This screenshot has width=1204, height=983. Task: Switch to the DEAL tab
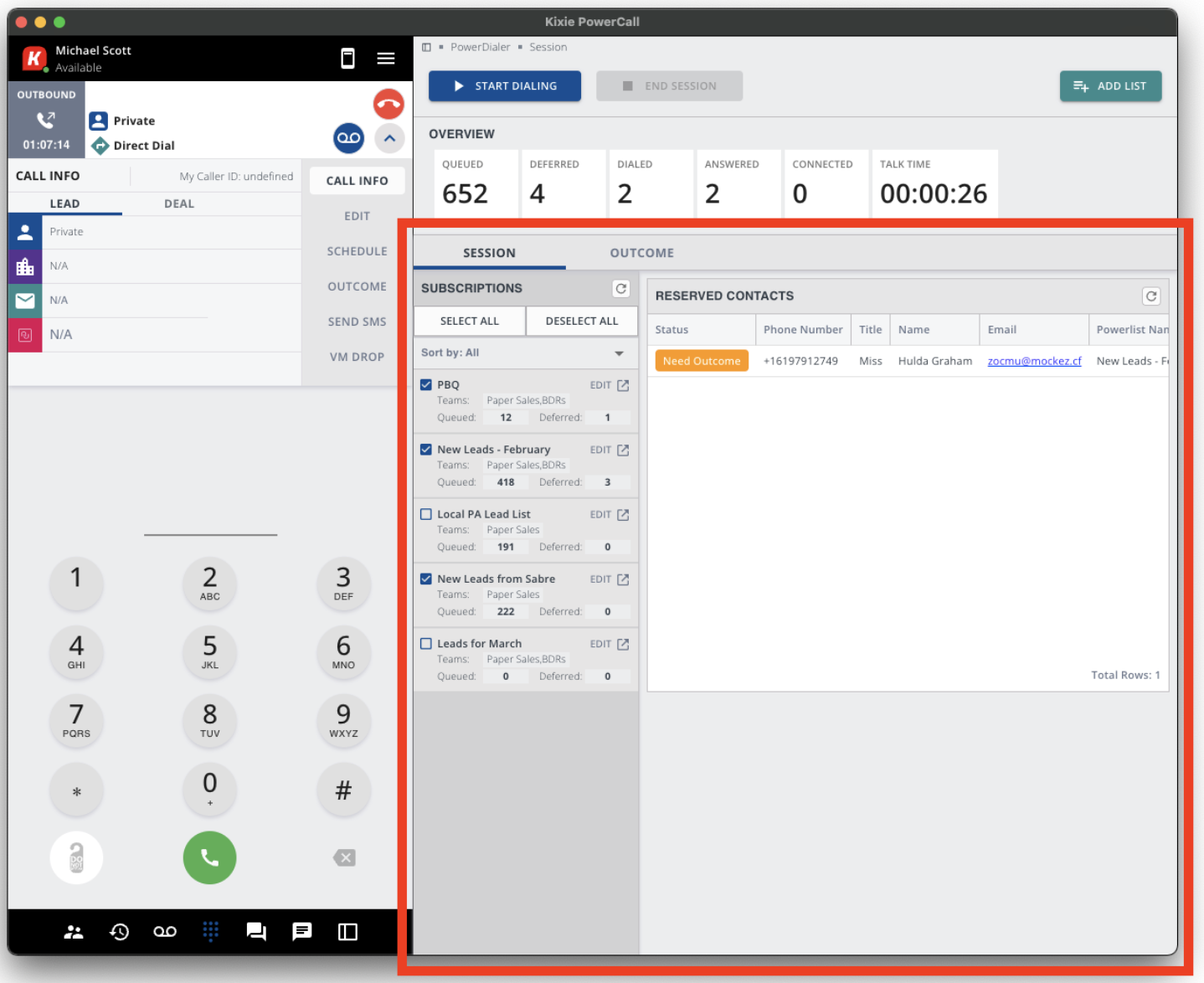(179, 203)
